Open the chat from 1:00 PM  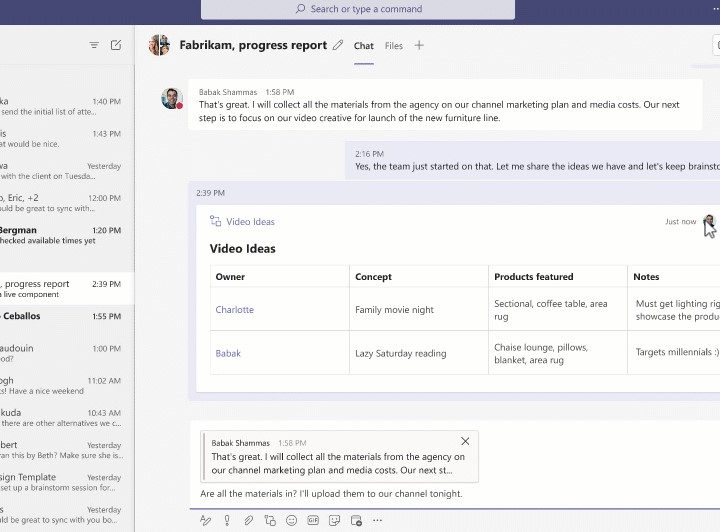click(67, 353)
